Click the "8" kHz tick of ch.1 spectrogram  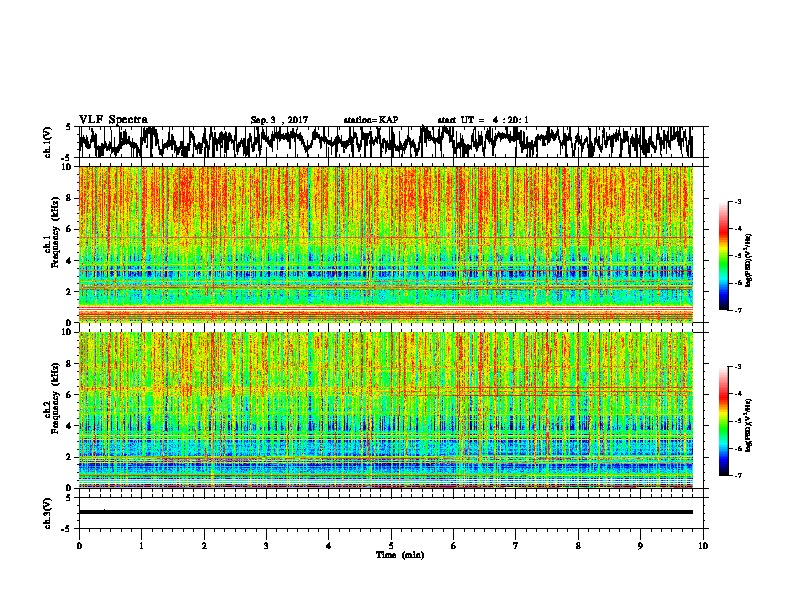point(71,198)
